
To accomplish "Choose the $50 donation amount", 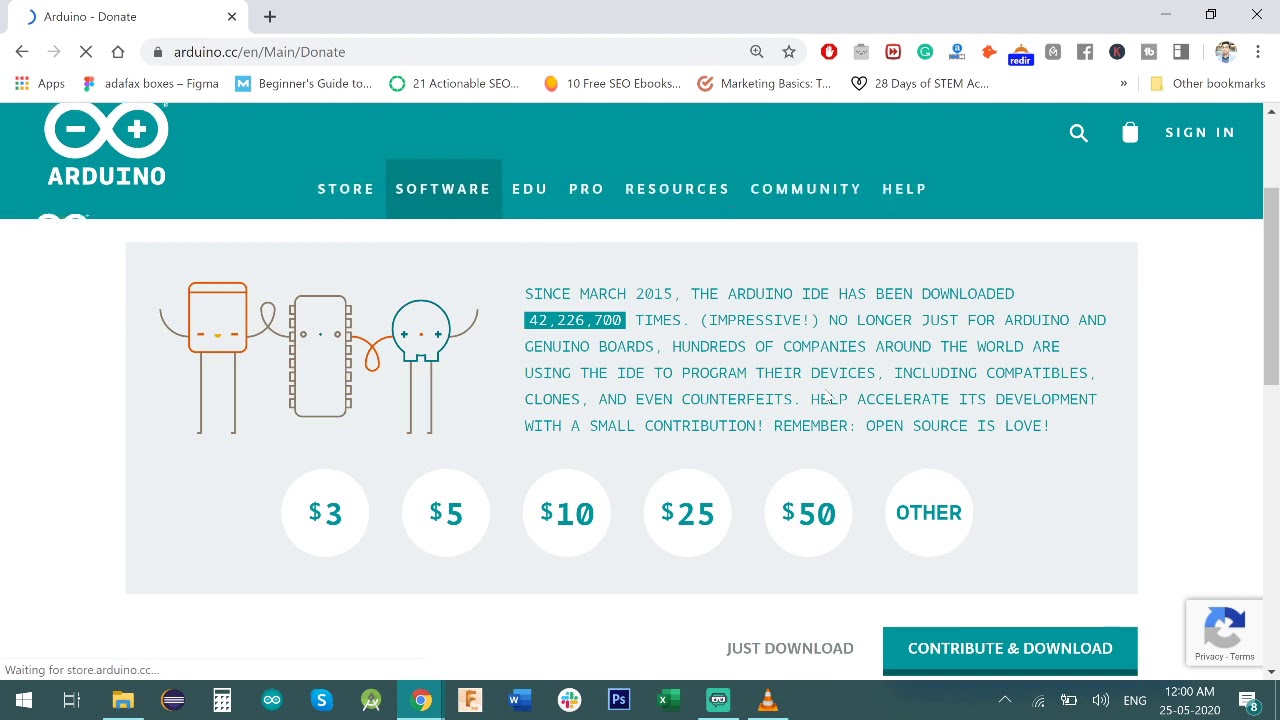I will (x=808, y=513).
